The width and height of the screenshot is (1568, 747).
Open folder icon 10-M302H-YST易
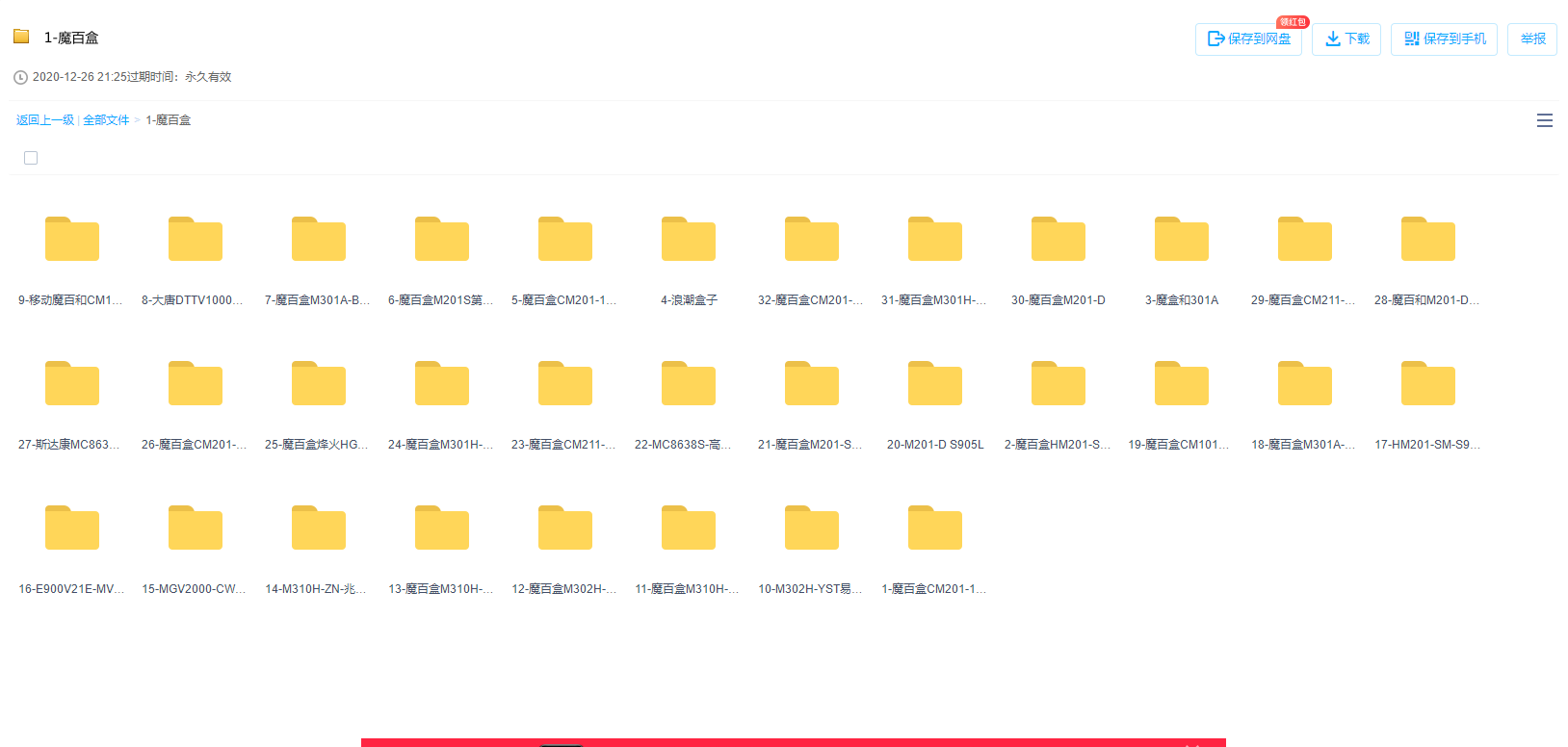coord(812,528)
